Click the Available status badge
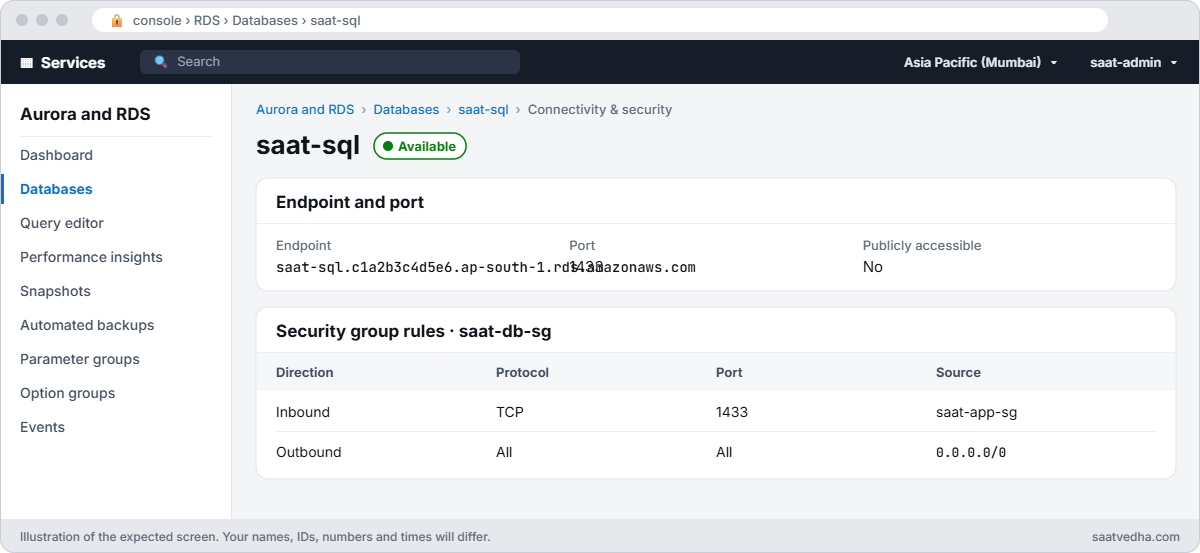The height and width of the screenshot is (553, 1200). coord(420,146)
